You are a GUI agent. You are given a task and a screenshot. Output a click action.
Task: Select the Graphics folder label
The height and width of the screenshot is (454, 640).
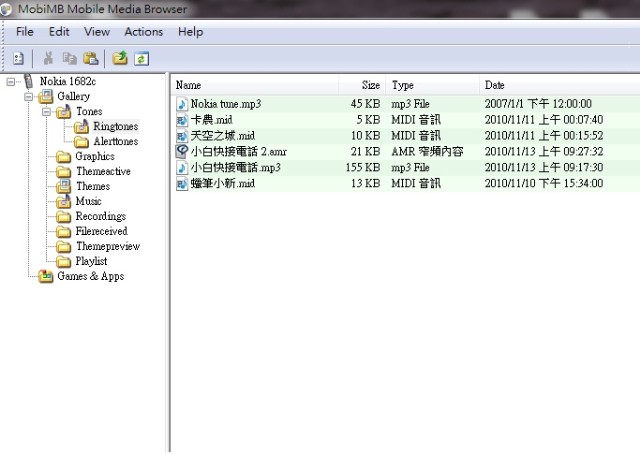tap(95, 156)
